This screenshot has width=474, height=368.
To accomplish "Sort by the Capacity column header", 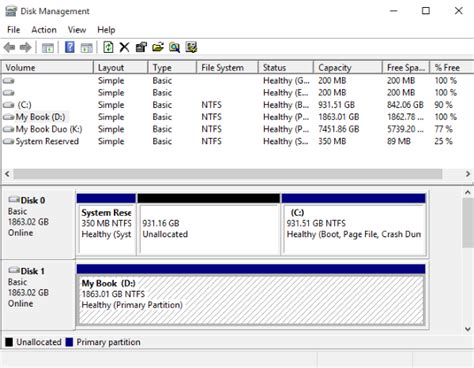I will tap(348, 68).
